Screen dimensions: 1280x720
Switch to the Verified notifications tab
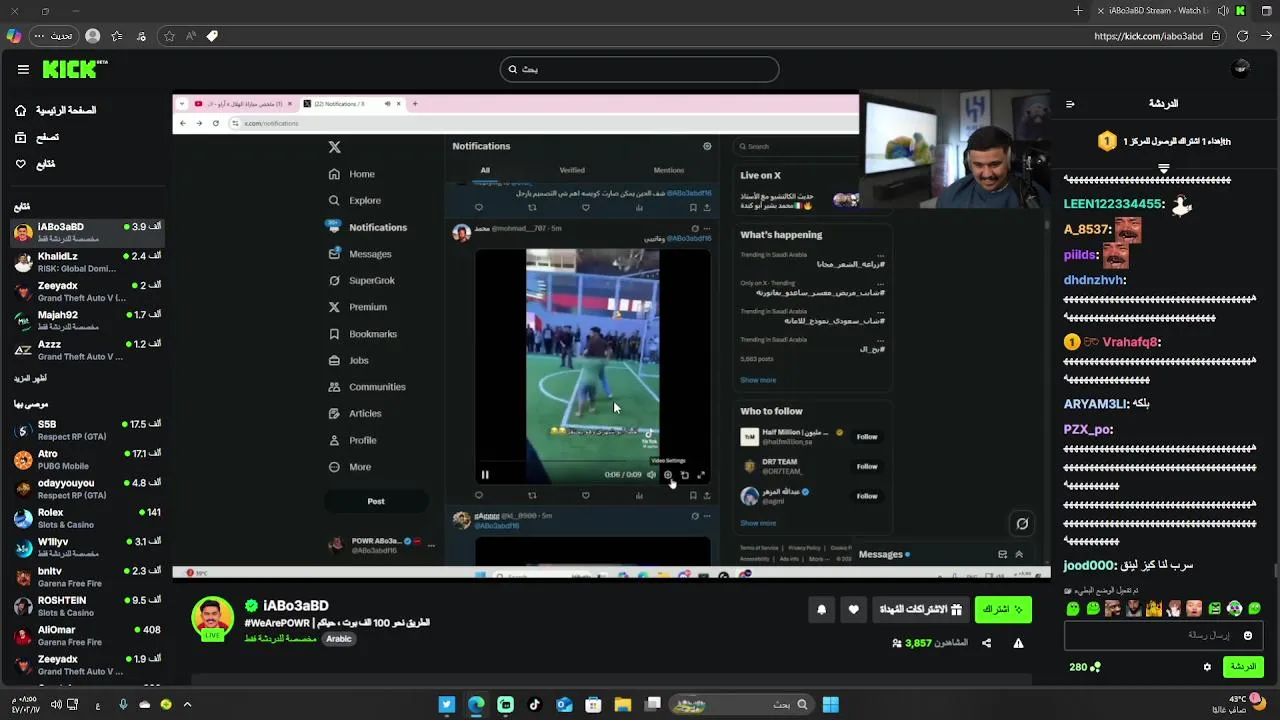tap(572, 170)
